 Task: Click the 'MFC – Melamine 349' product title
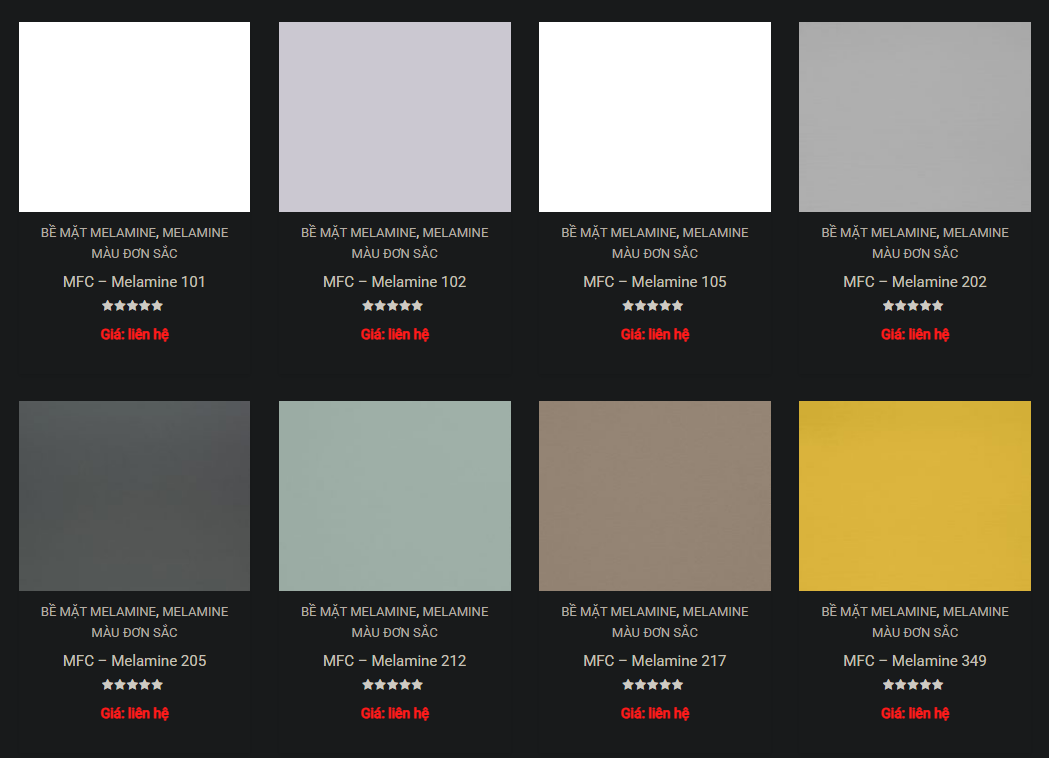pos(914,661)
